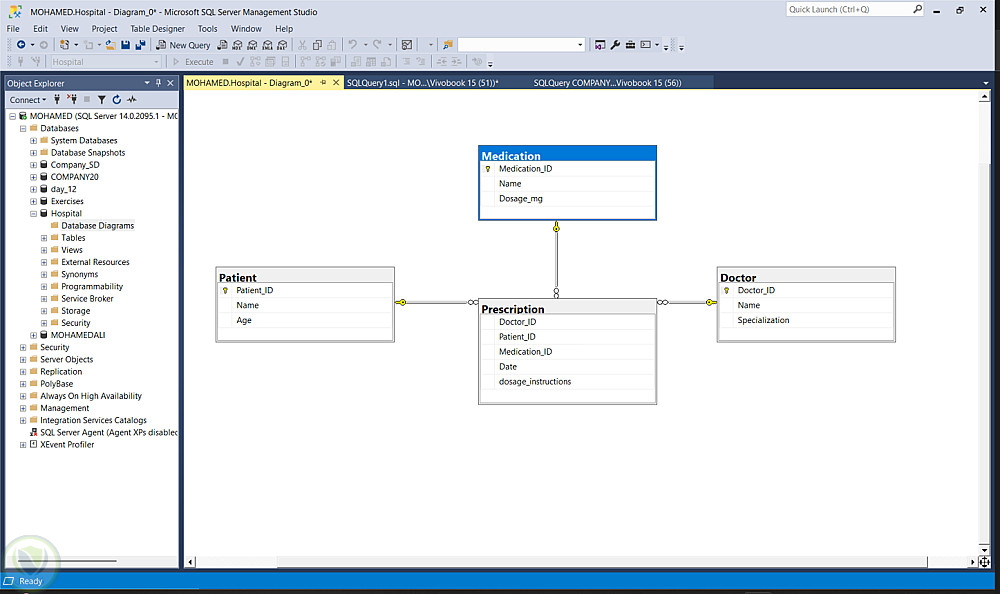Click the Save (floppy disk) icon

(126, 45)
